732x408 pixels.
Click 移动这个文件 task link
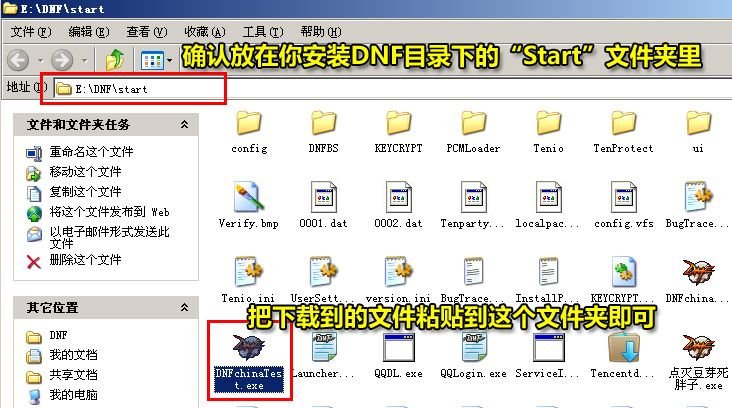[85, 172]
